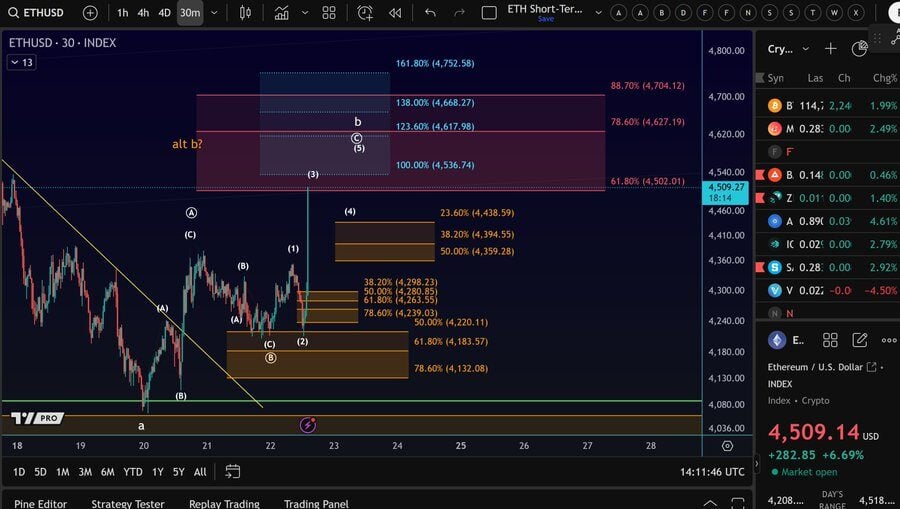900x509 pixels.
Task: Click the Ethereum logo in the details panel
Action: click(777, 340)
